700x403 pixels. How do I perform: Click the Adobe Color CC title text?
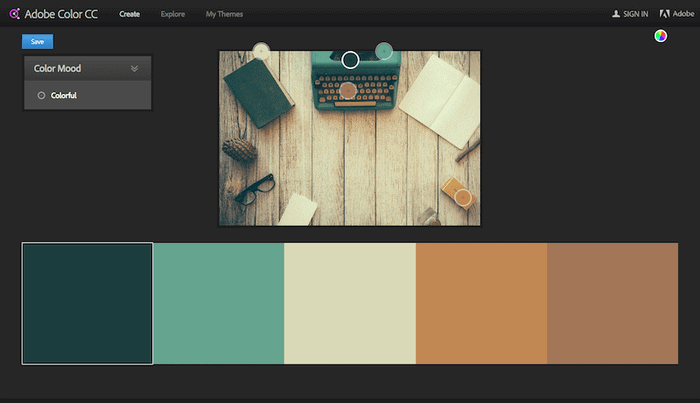[x=61, y=14]
